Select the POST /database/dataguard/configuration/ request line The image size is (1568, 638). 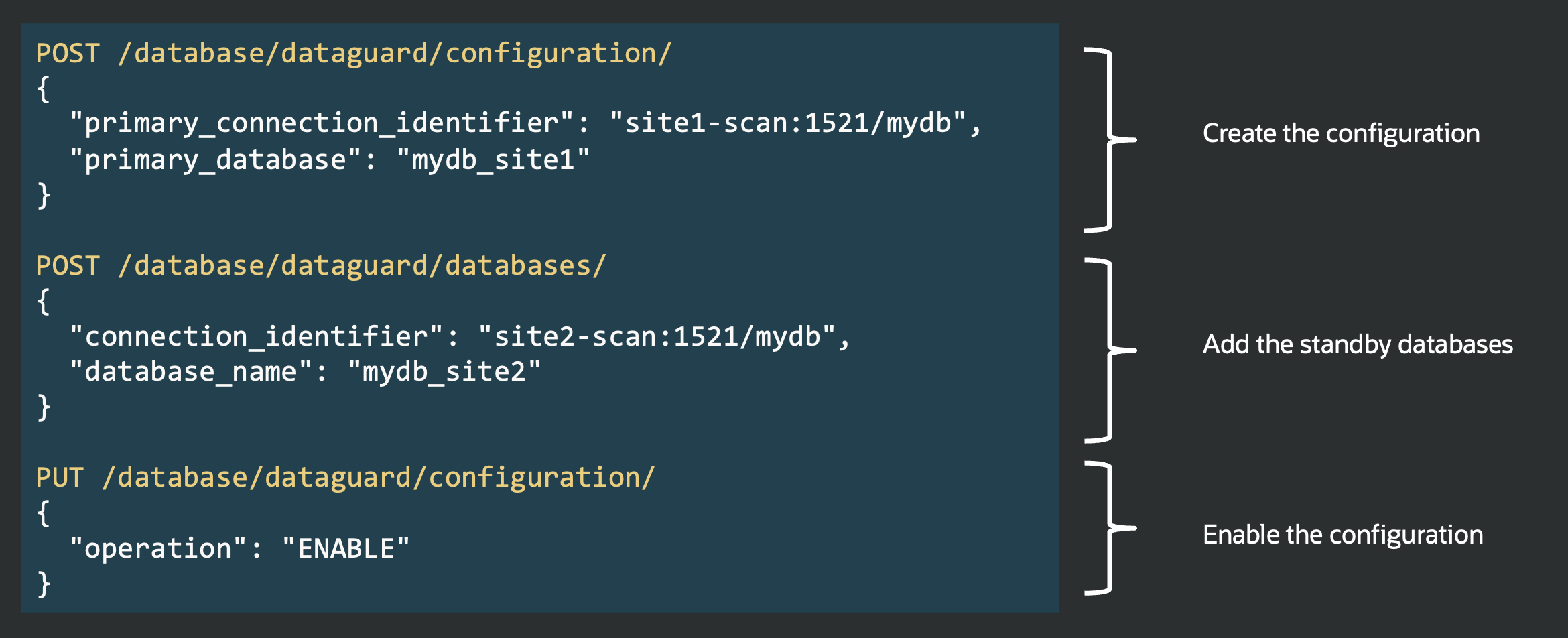[x=353, y=54]
